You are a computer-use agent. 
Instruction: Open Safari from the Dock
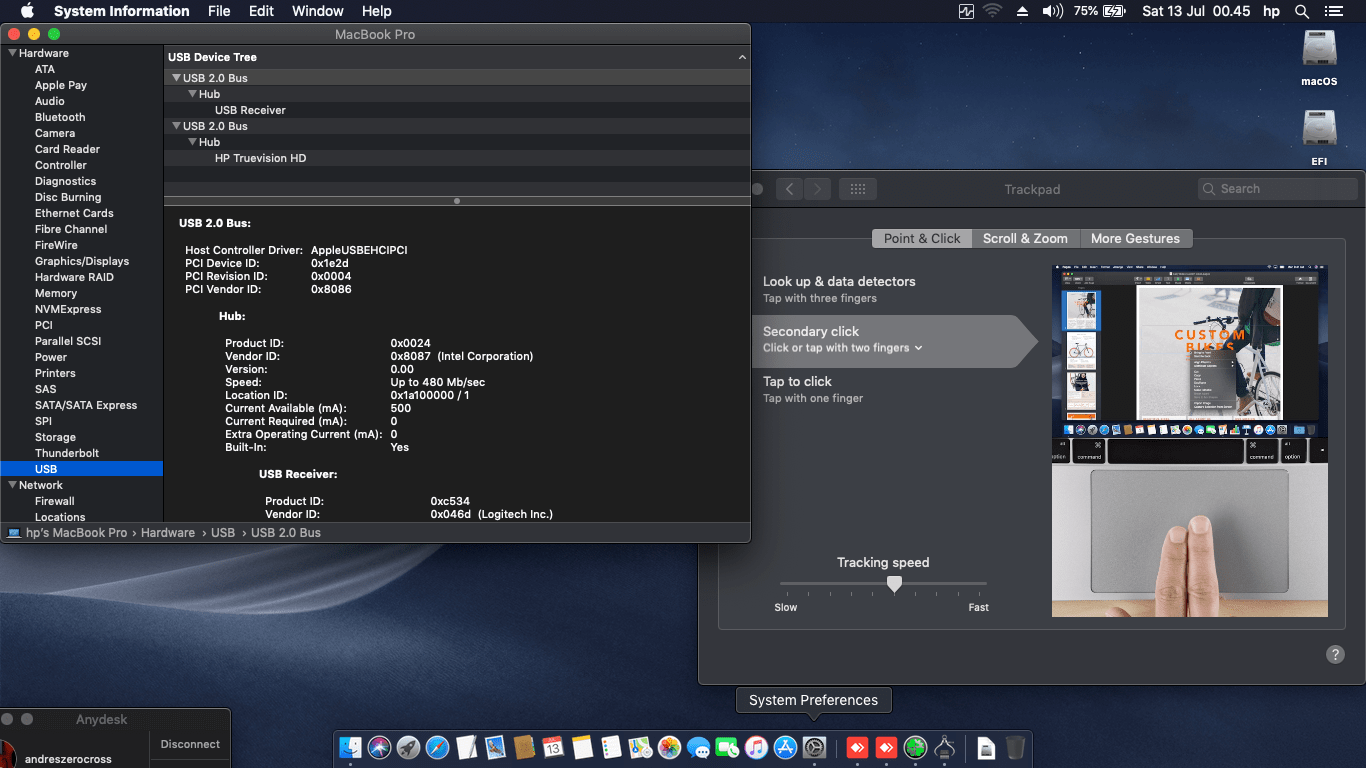point(437,747)
